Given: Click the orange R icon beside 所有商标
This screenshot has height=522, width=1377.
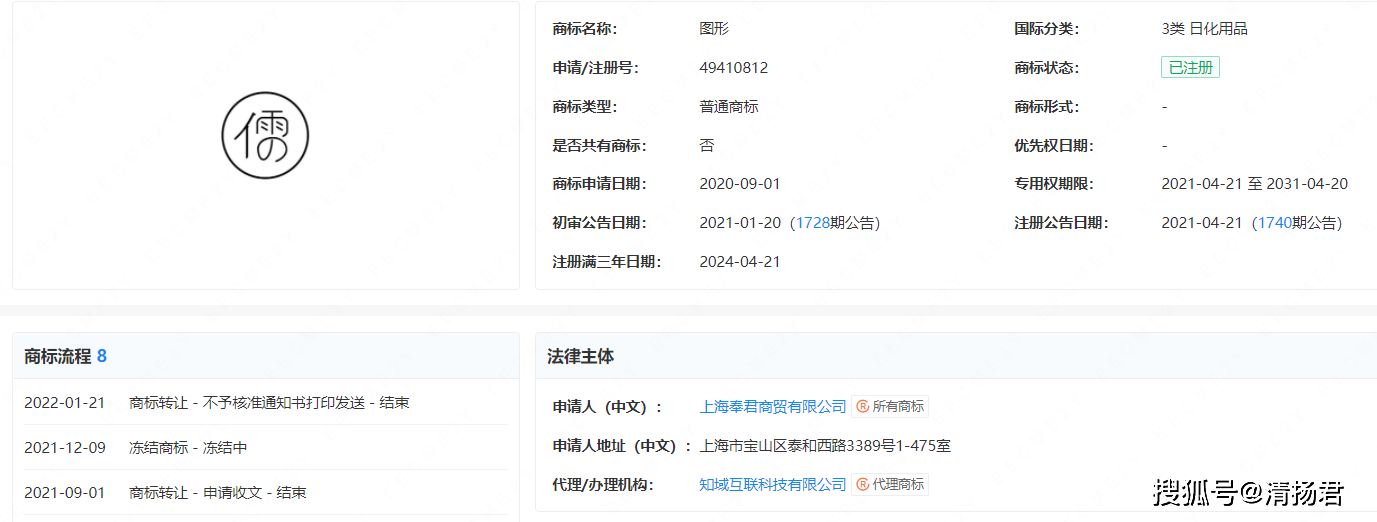Looking at the screenshot, I should coord(862,407).
